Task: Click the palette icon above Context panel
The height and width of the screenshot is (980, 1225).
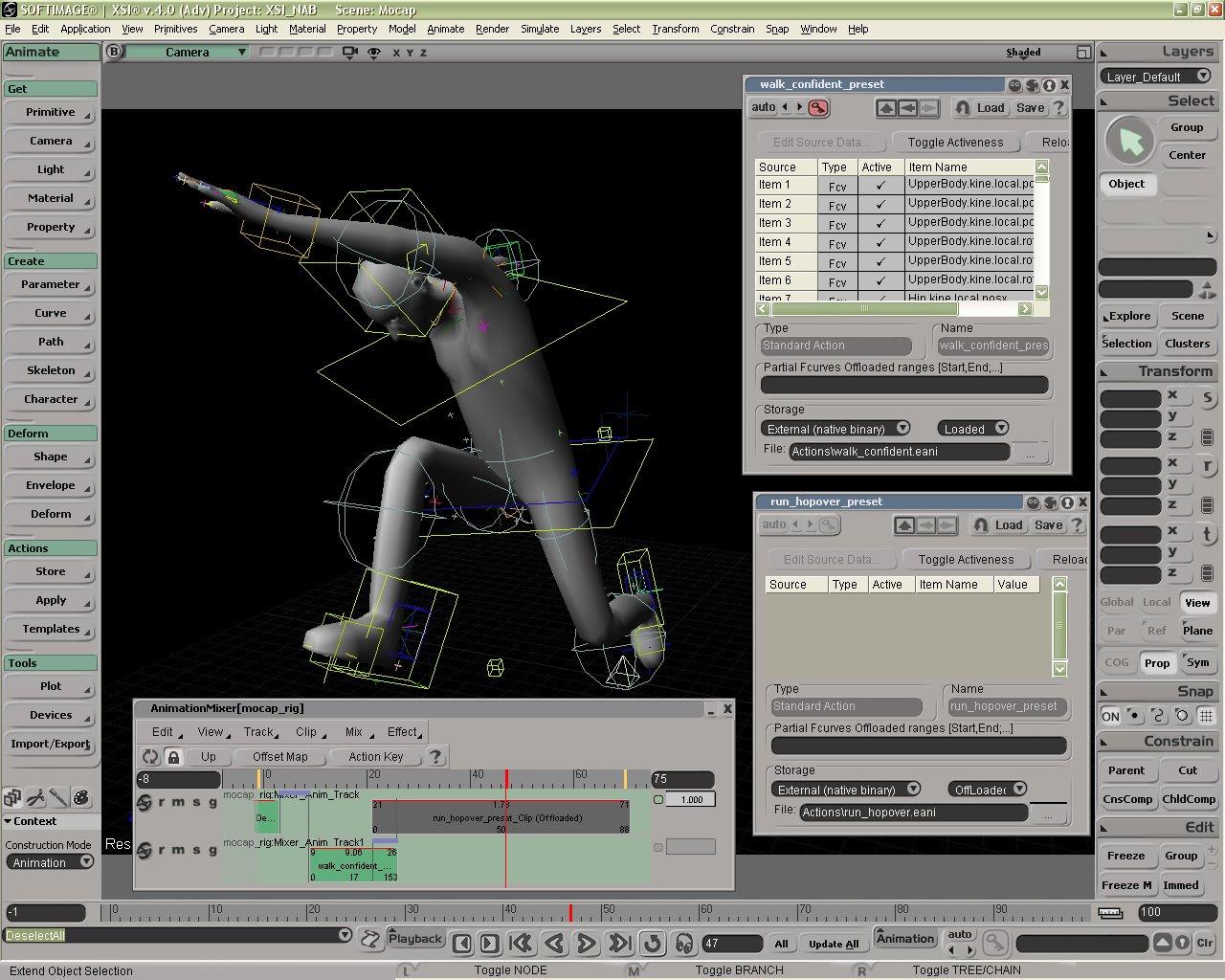Action: [81, 797]
